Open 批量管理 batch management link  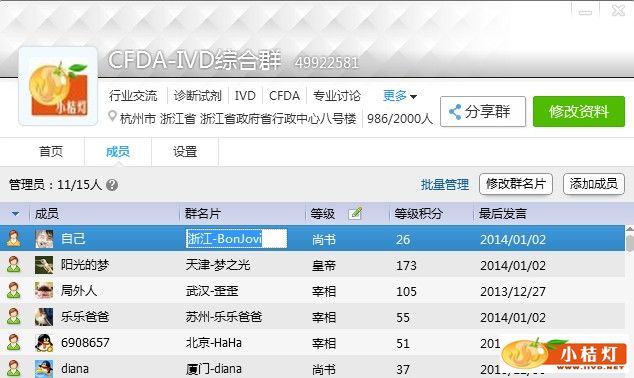point(445,184)
